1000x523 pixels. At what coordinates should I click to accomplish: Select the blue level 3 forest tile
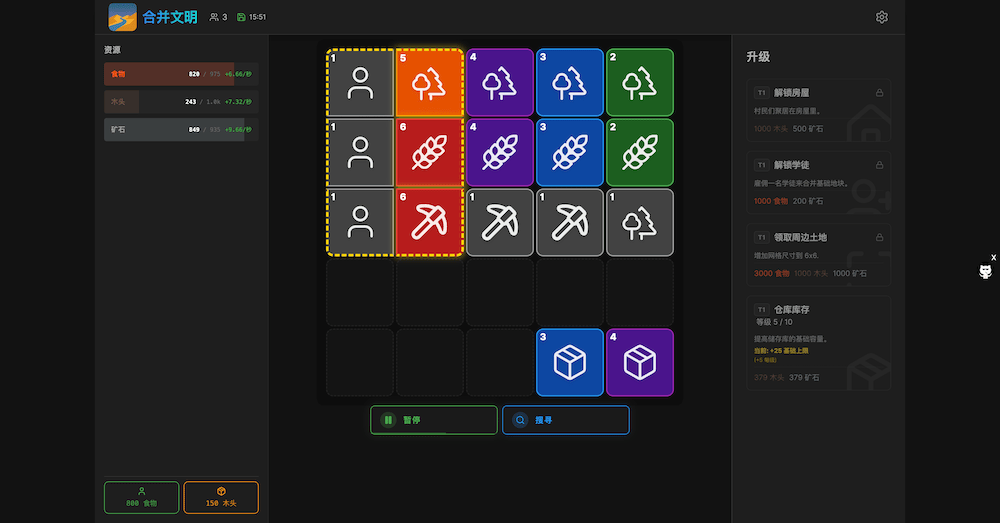[570, 83]
